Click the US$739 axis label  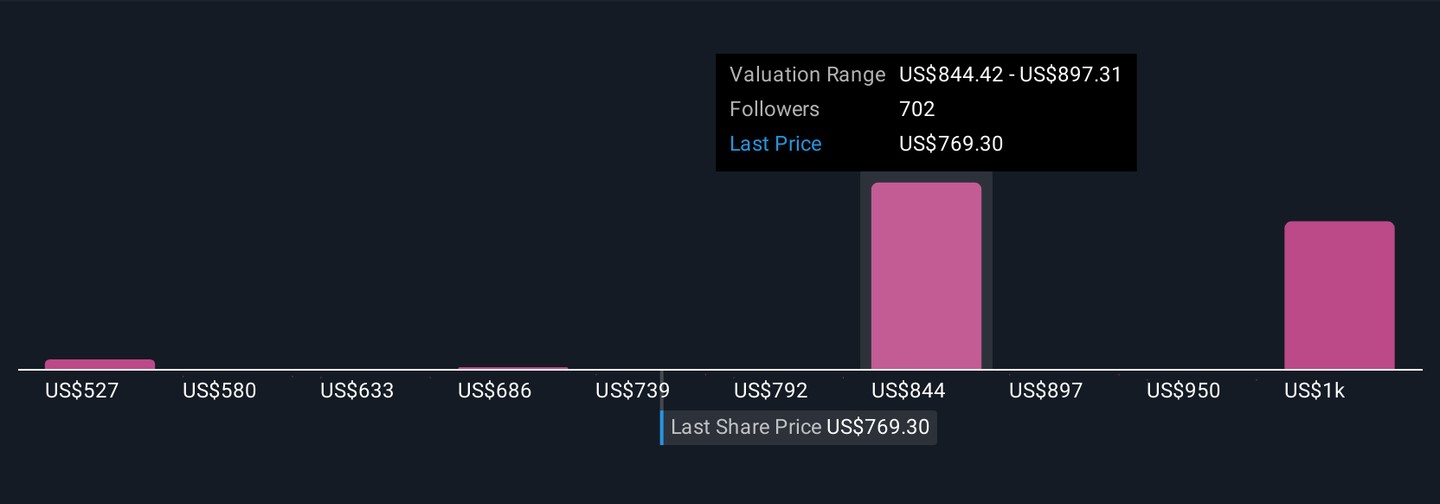pyautogui.click(x=632, y=391)
